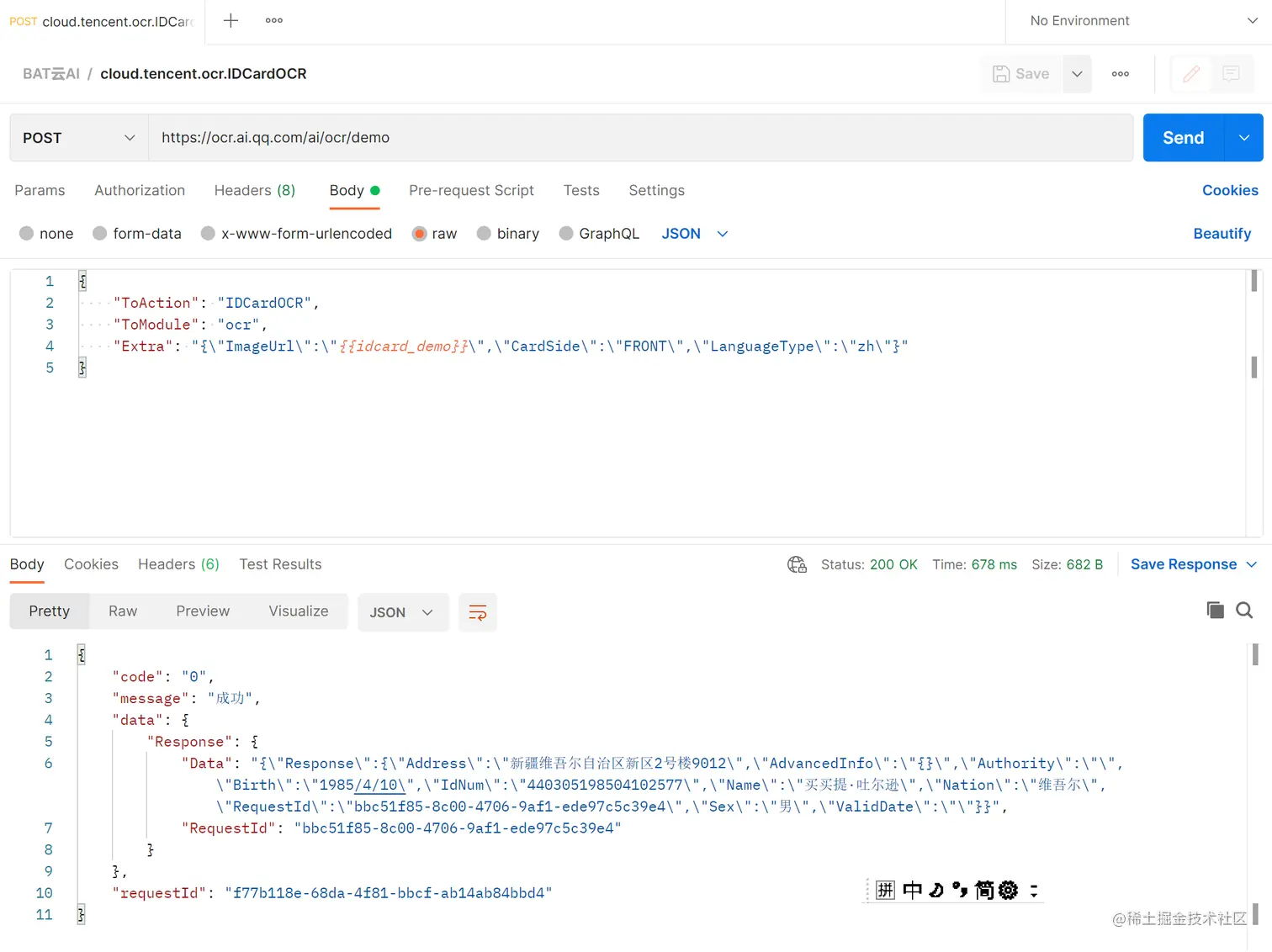Open tab options three-dot menu
Image resolution: width=1272 pixels, height=952 pixels.
(x=274, y=20)
